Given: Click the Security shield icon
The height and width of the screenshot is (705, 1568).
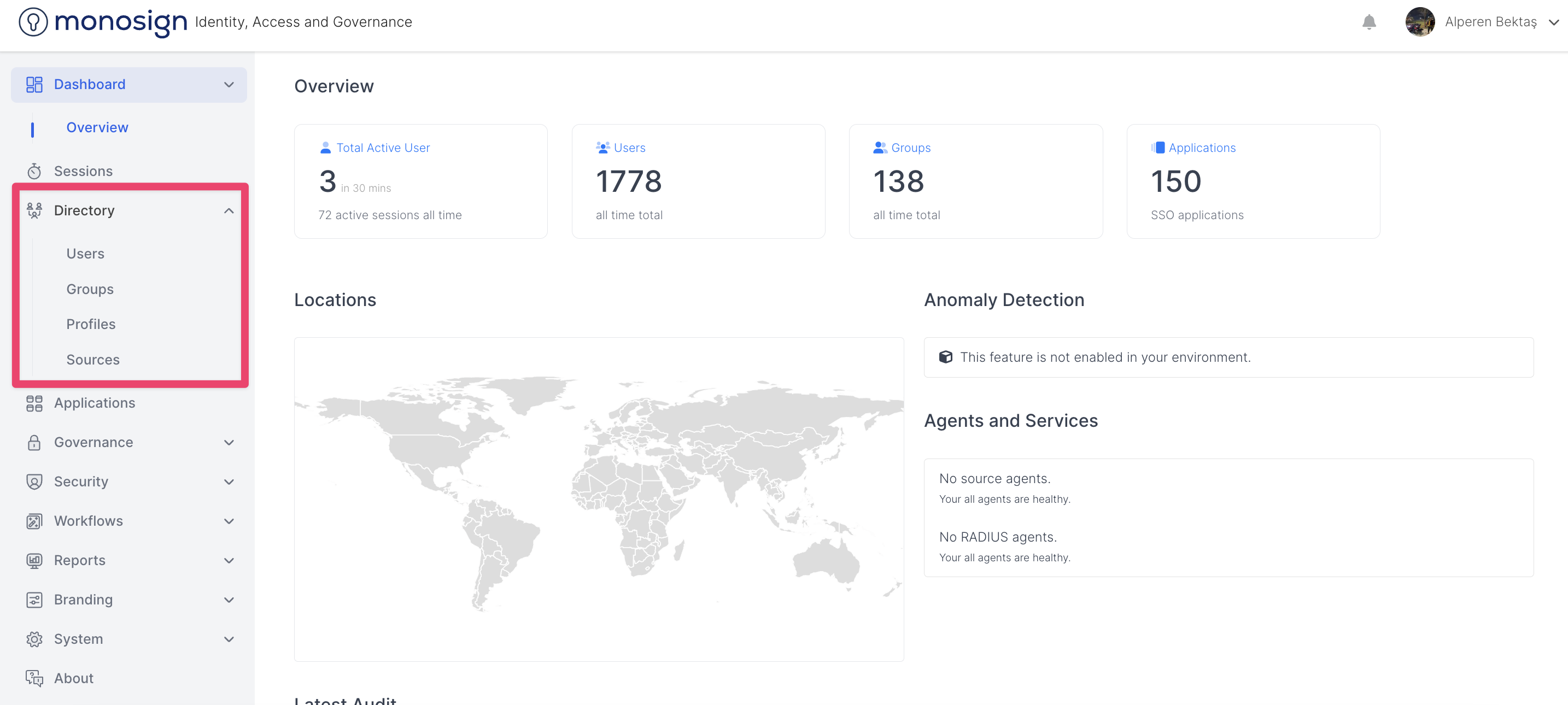Looking at the screenshot, I should 34,482.
